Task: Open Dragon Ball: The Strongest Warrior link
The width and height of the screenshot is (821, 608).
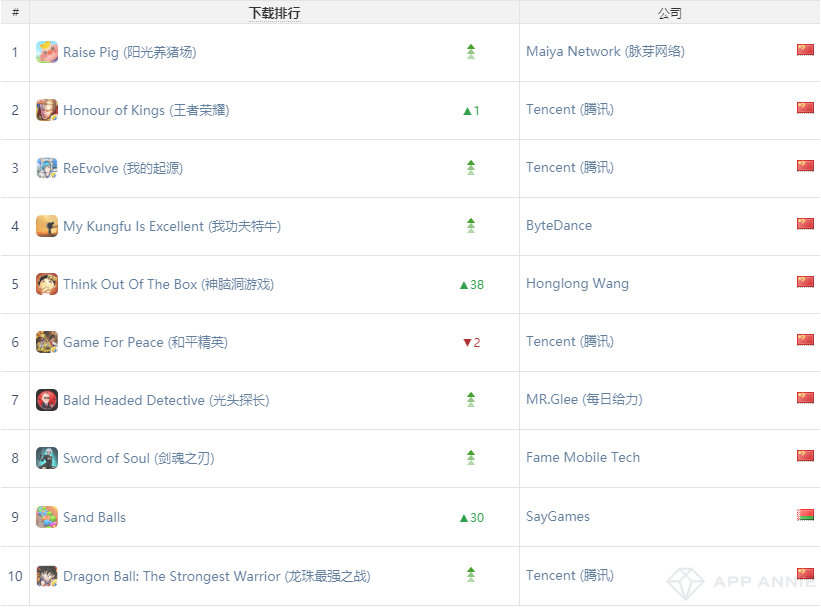Action: coord(217,577)
